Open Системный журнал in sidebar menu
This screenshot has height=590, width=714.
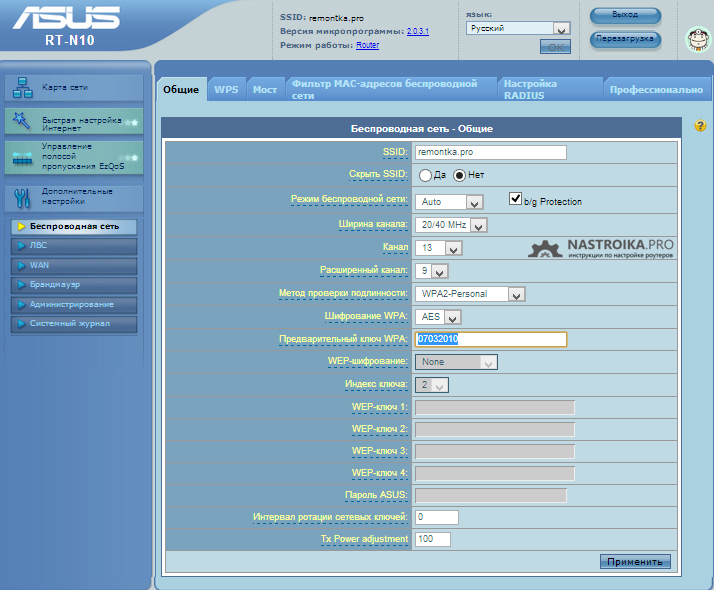click(x=74, y=324)
